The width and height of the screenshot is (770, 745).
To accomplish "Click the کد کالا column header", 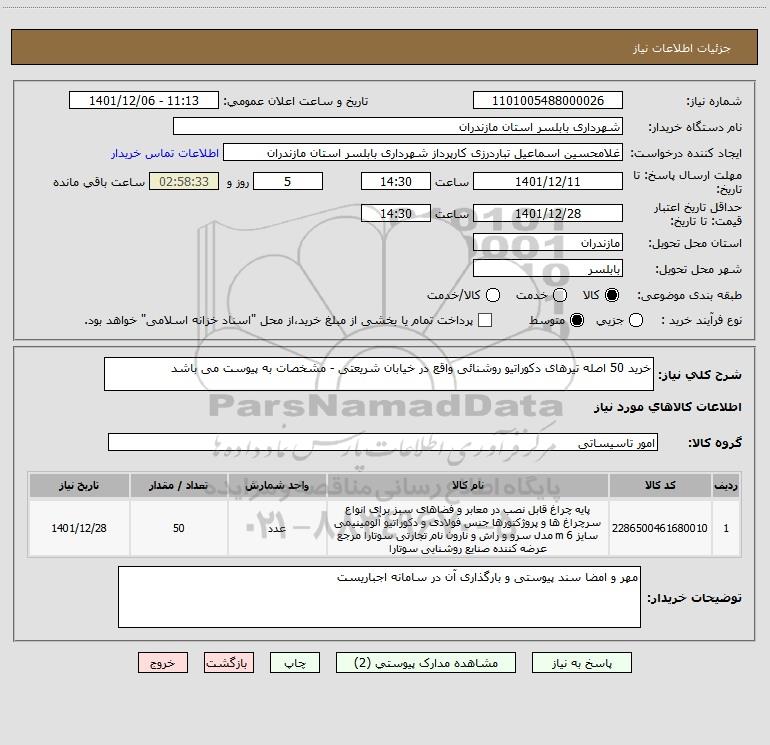I will pos(660,485).
